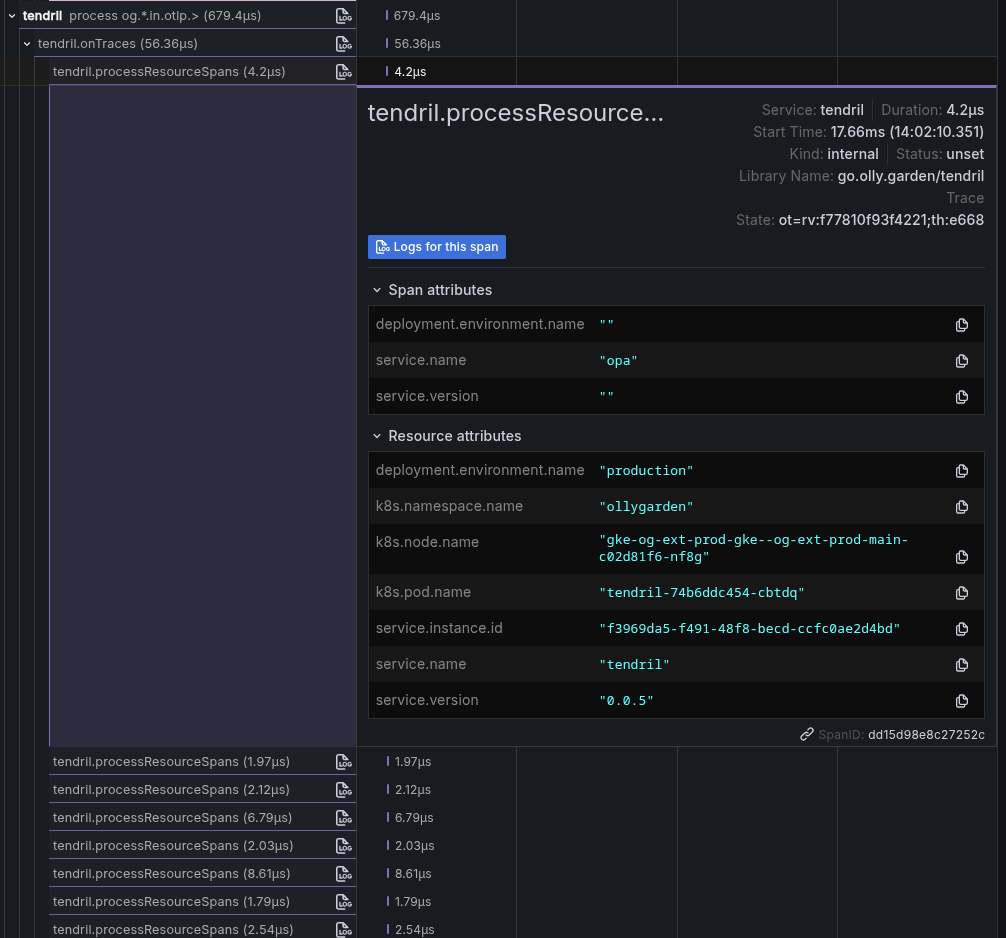The image size is (1006, 938).
Task: Copy the k8s.namespace.name "ollygarden" value
Action: click(x=962, y=507)
